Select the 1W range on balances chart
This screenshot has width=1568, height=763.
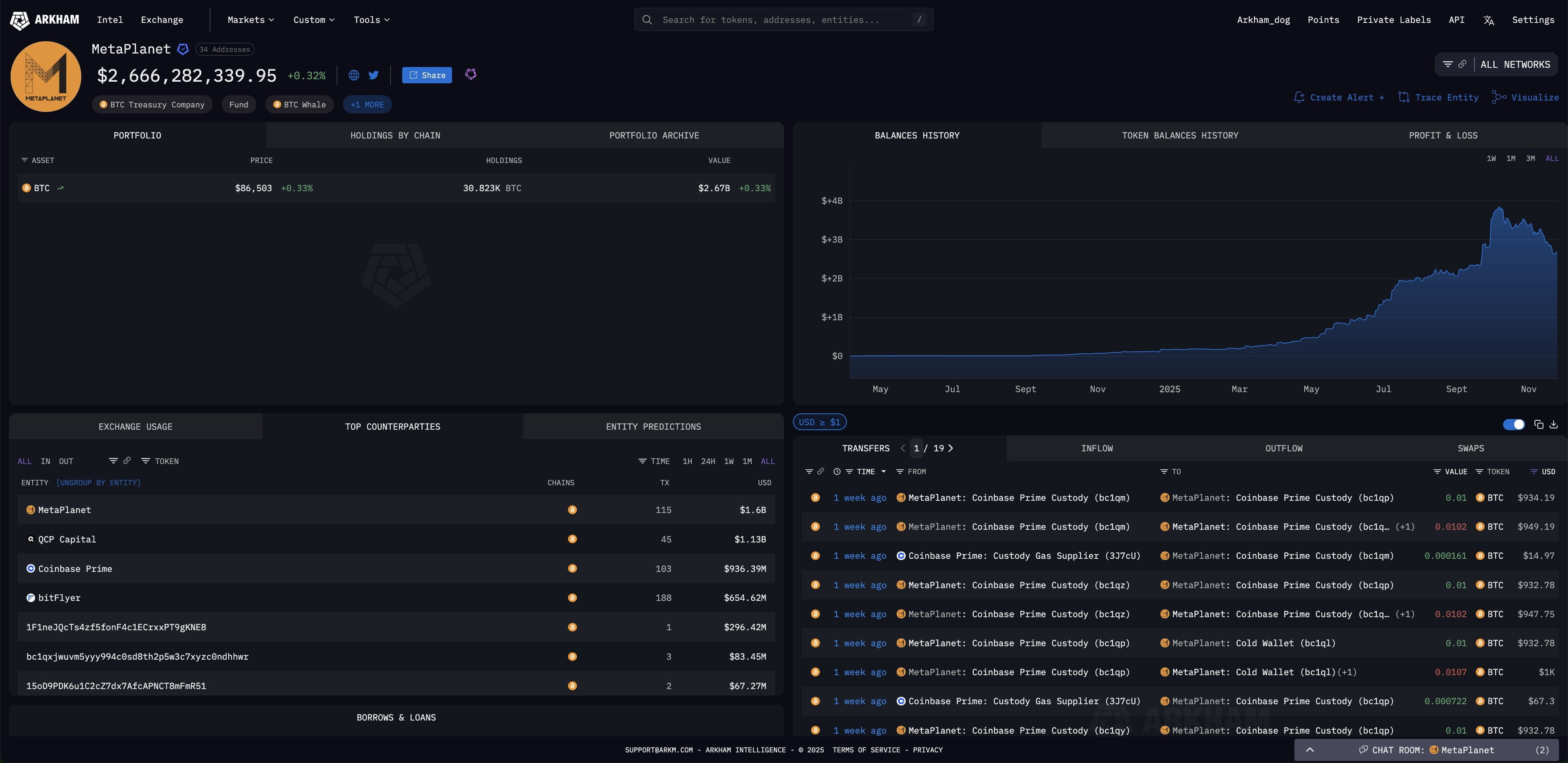point(1491,158)
